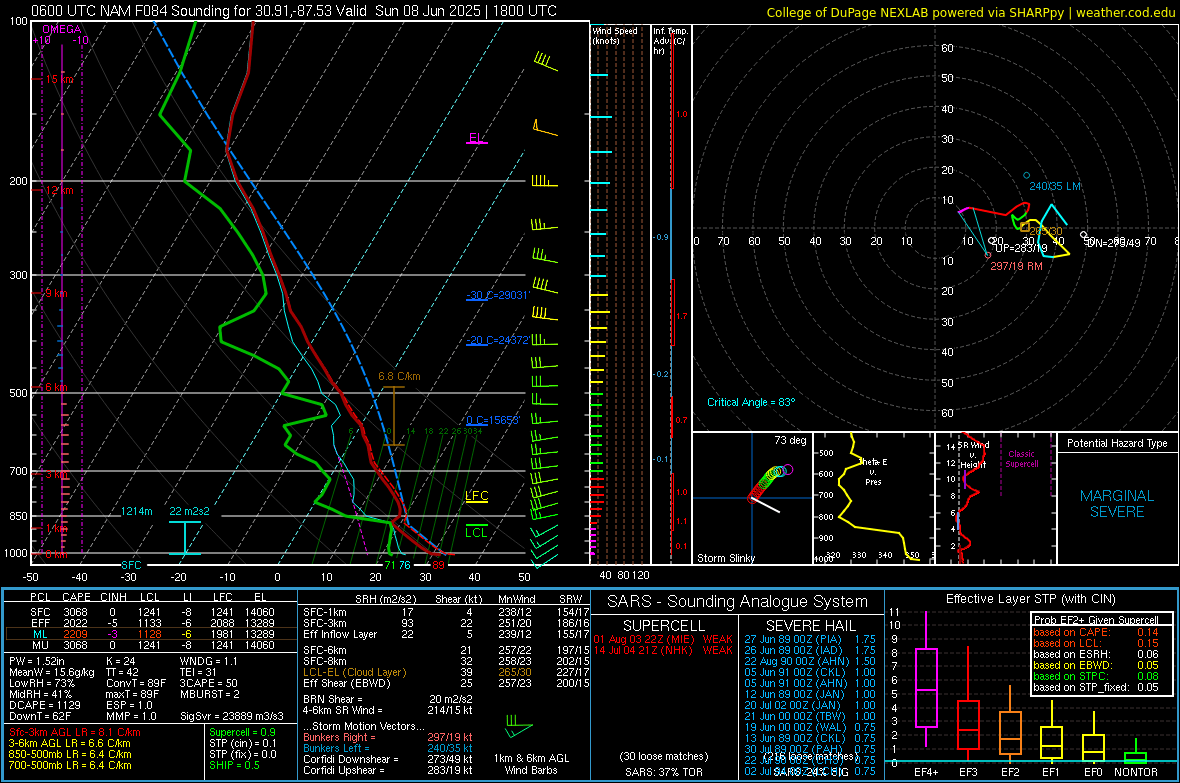
Task: Click green 'SHIP = 0.5' parameter
Action: 234,765
